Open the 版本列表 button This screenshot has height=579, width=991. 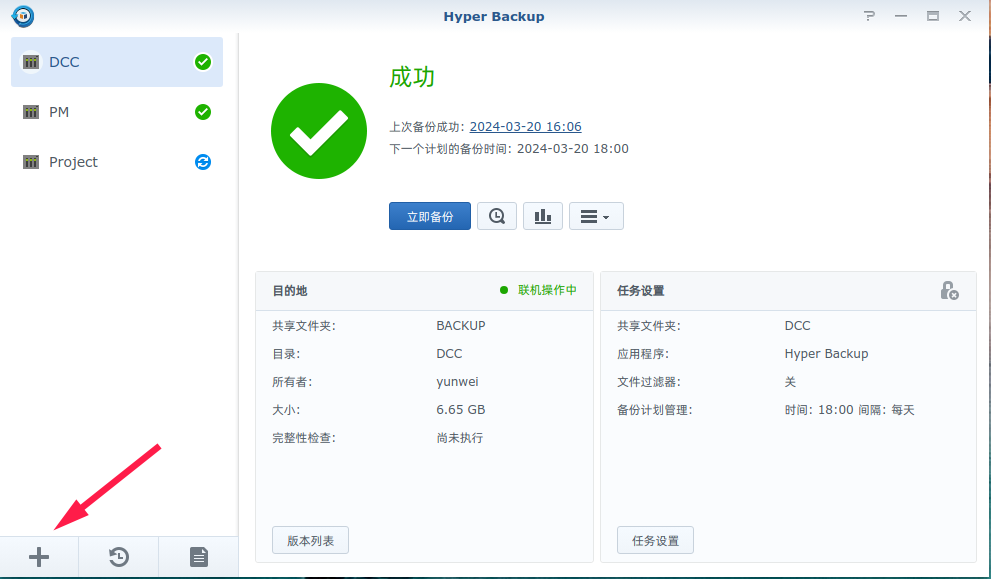[310, 540]
